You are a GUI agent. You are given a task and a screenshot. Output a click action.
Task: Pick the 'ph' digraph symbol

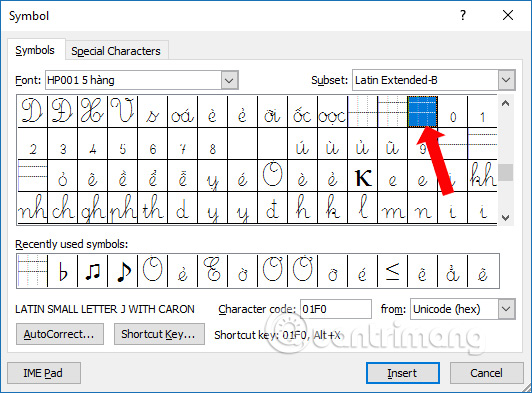[122, 207]
